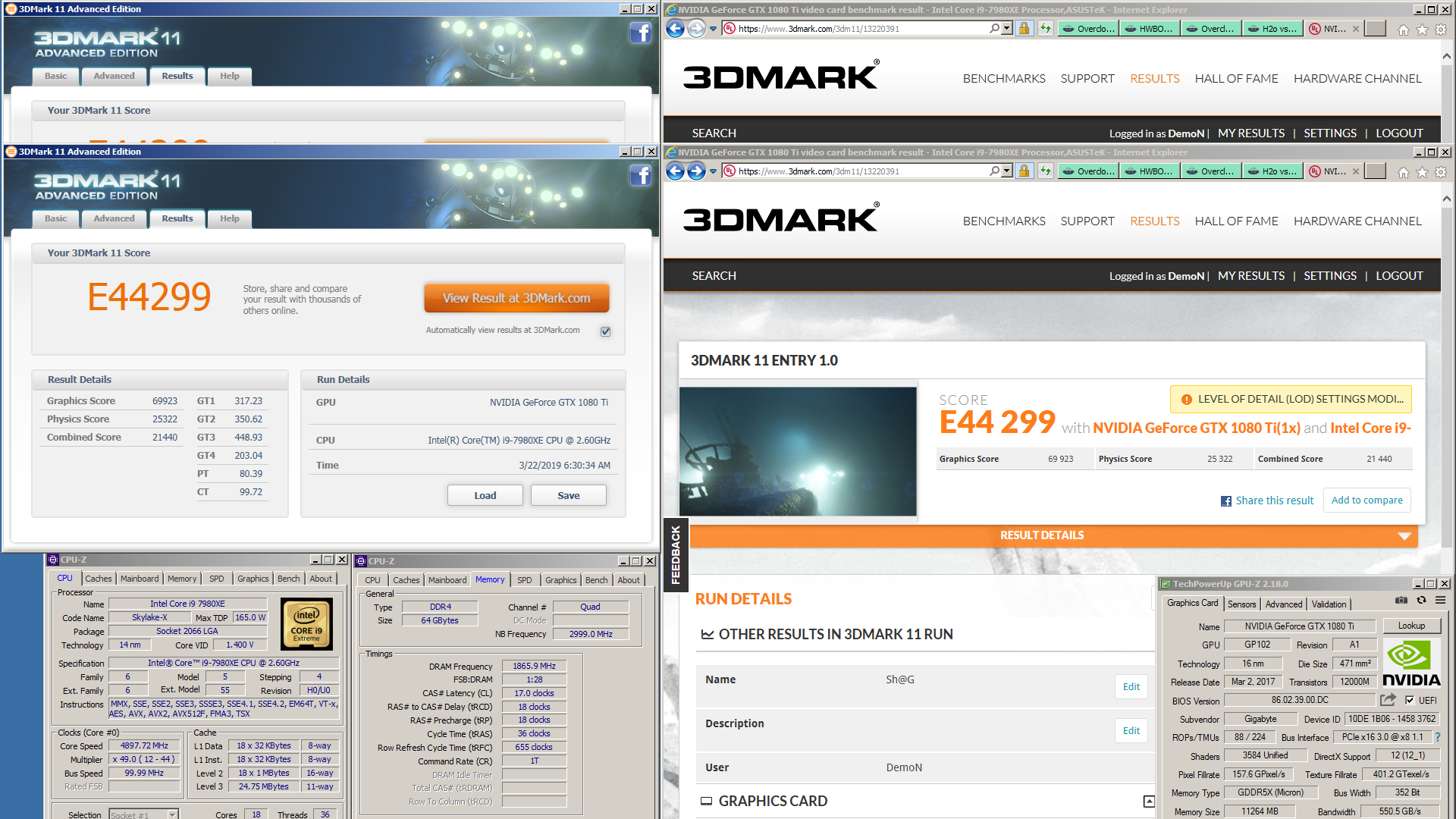Toggle Automatically view results at 3DMark.com checkbox

click(605, 331)
